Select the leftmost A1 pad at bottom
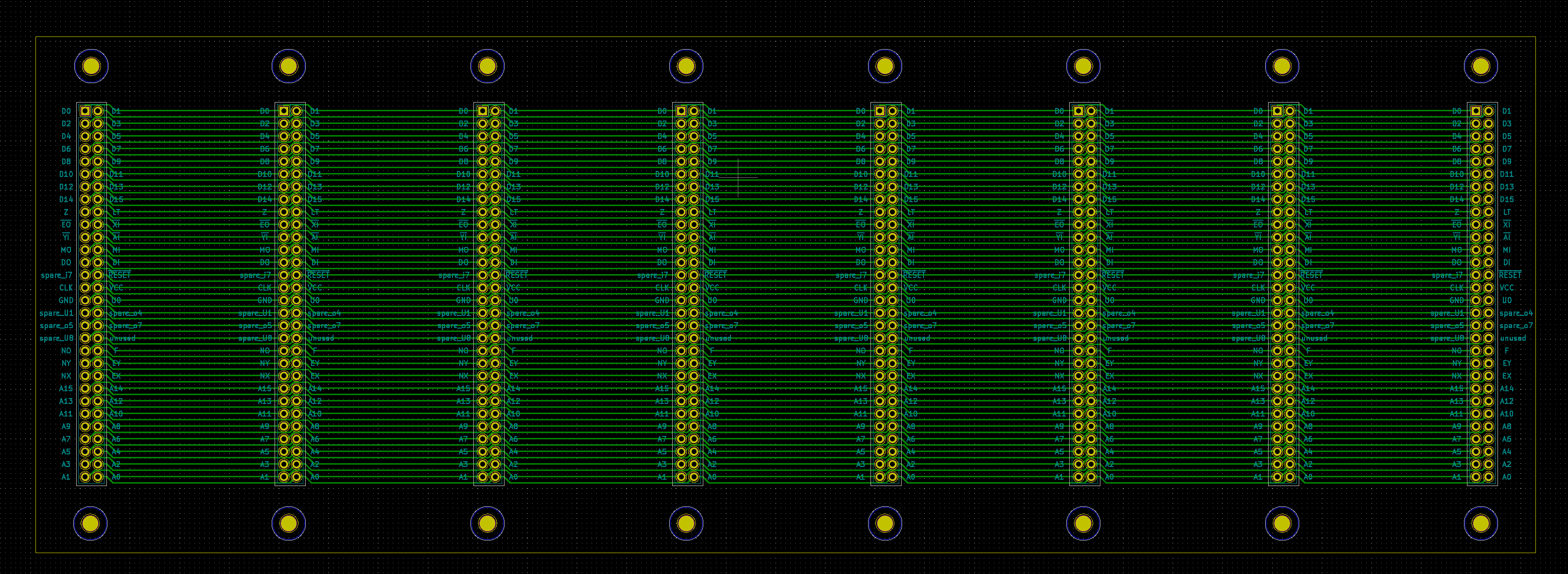 85,477
